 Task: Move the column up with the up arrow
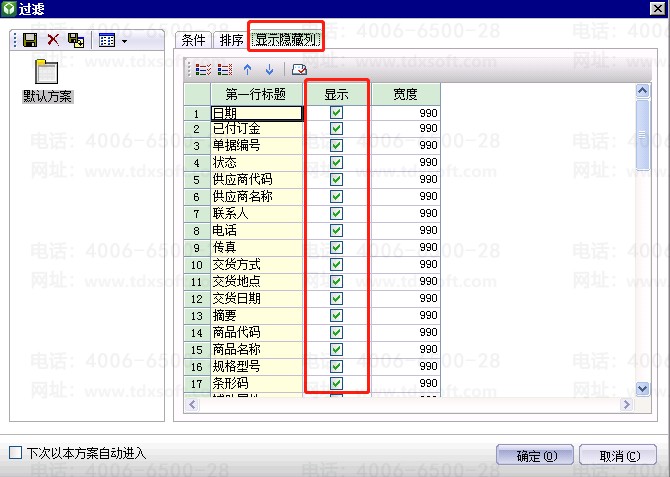[x=247, y=69]
